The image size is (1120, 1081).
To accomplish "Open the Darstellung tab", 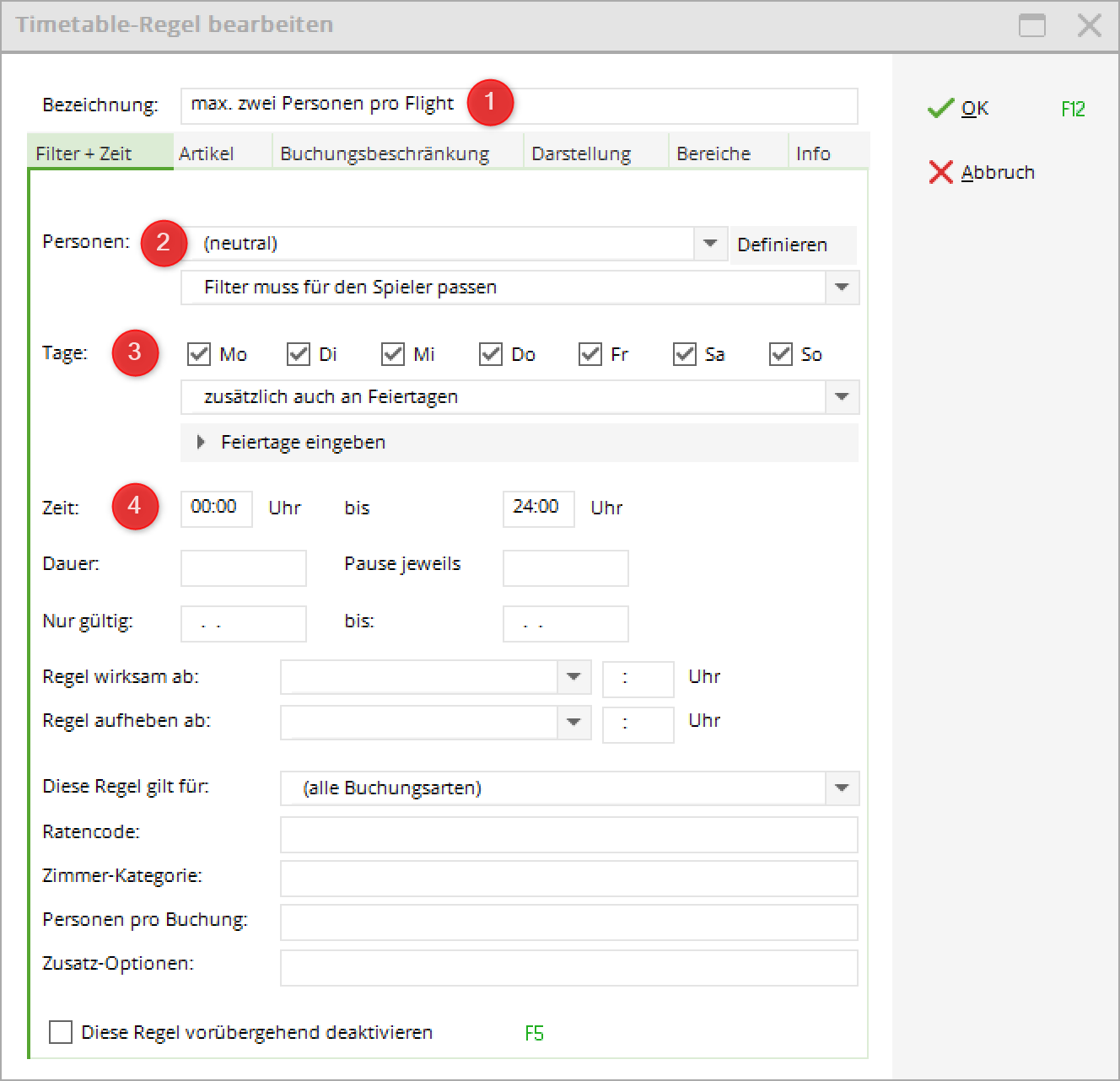I will [x=581, y=153].
